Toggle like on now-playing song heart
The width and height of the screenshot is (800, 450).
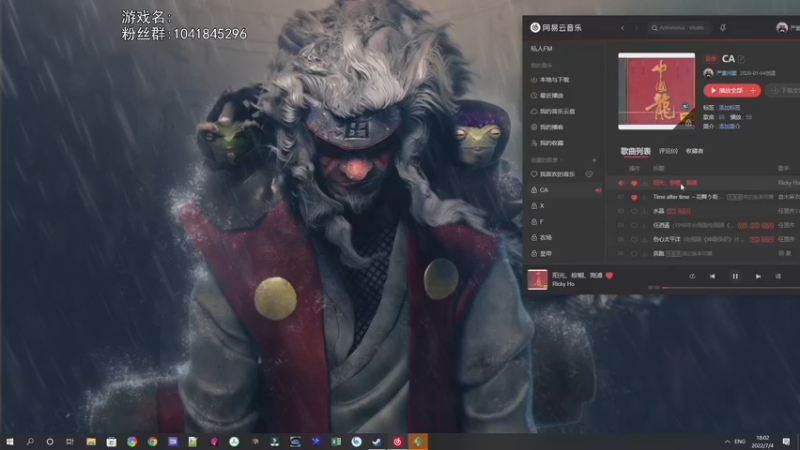(609, 276)
